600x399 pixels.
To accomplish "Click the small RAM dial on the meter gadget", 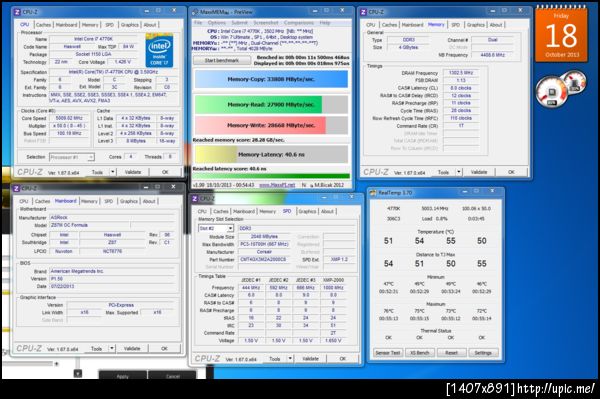I will point(574,82).
